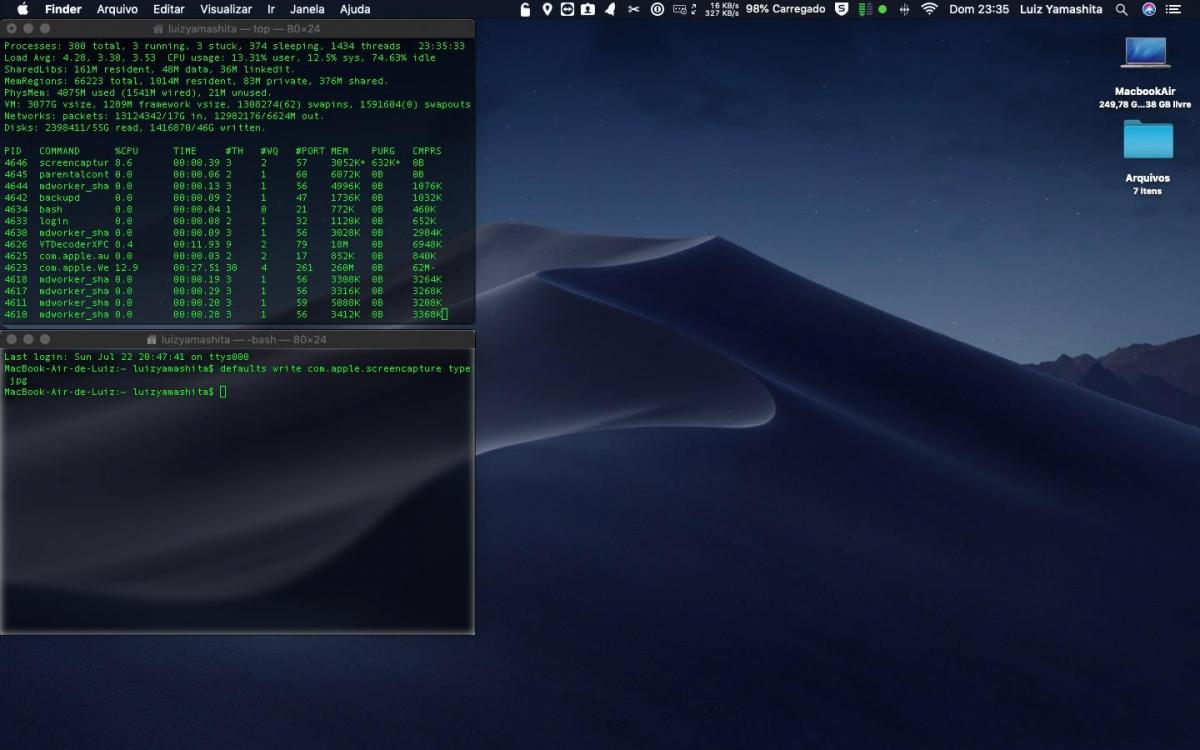
Task: Click the TeamViewer arrows menu bar icon
Action: tap(567, 9)
